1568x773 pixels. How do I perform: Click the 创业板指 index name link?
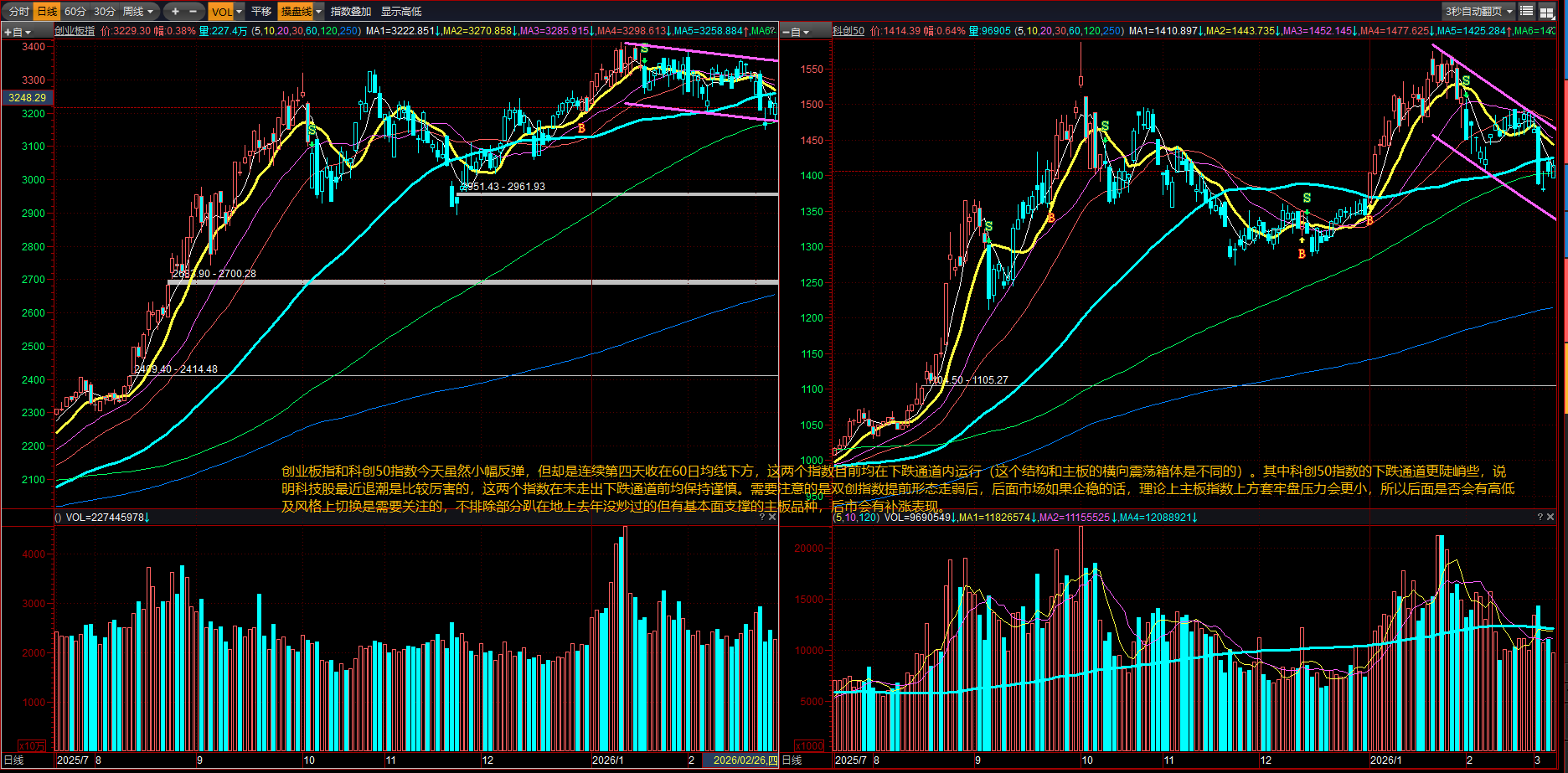[75, 31]
